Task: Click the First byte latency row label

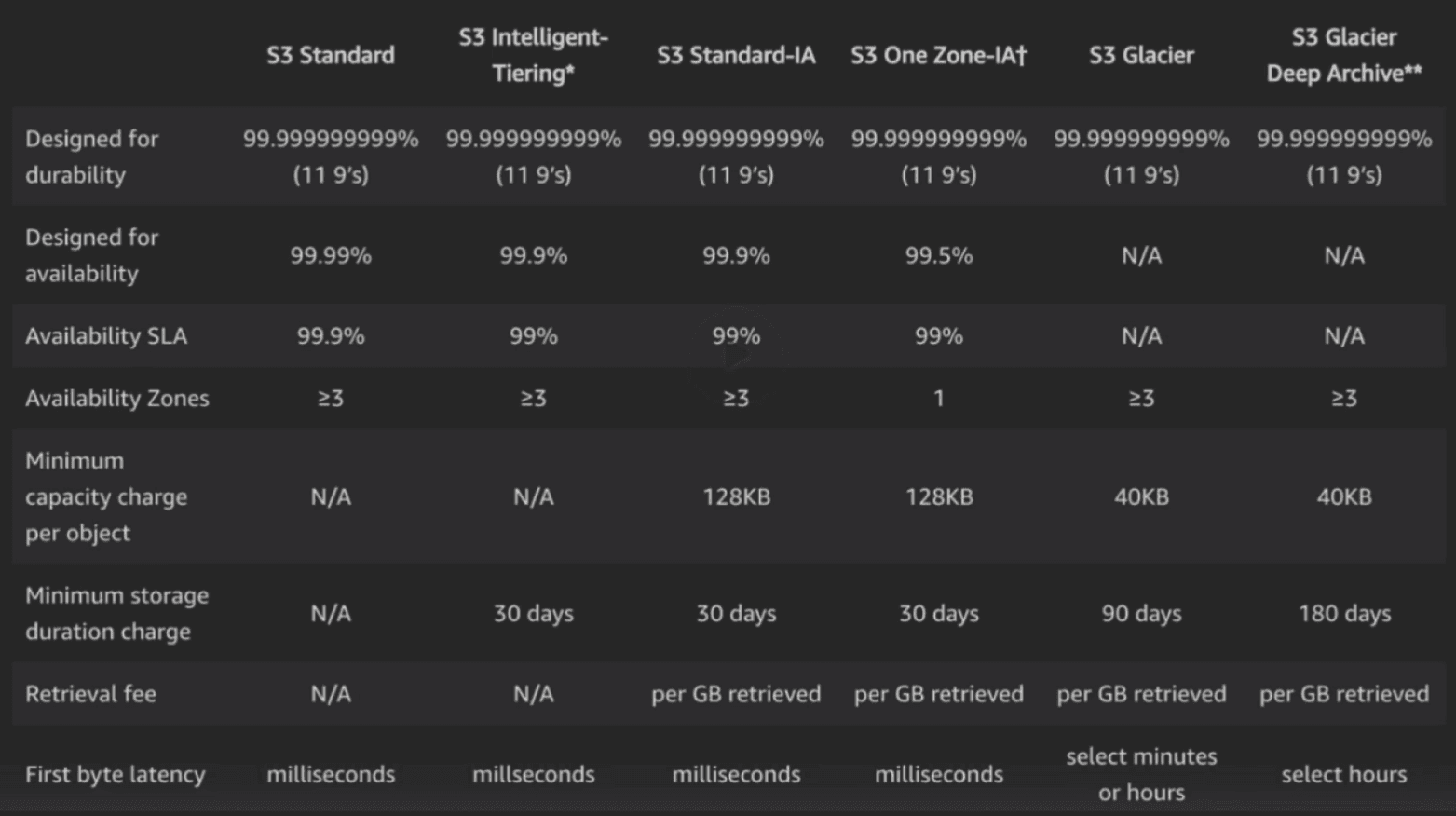Action: click(x=116, y=774)
